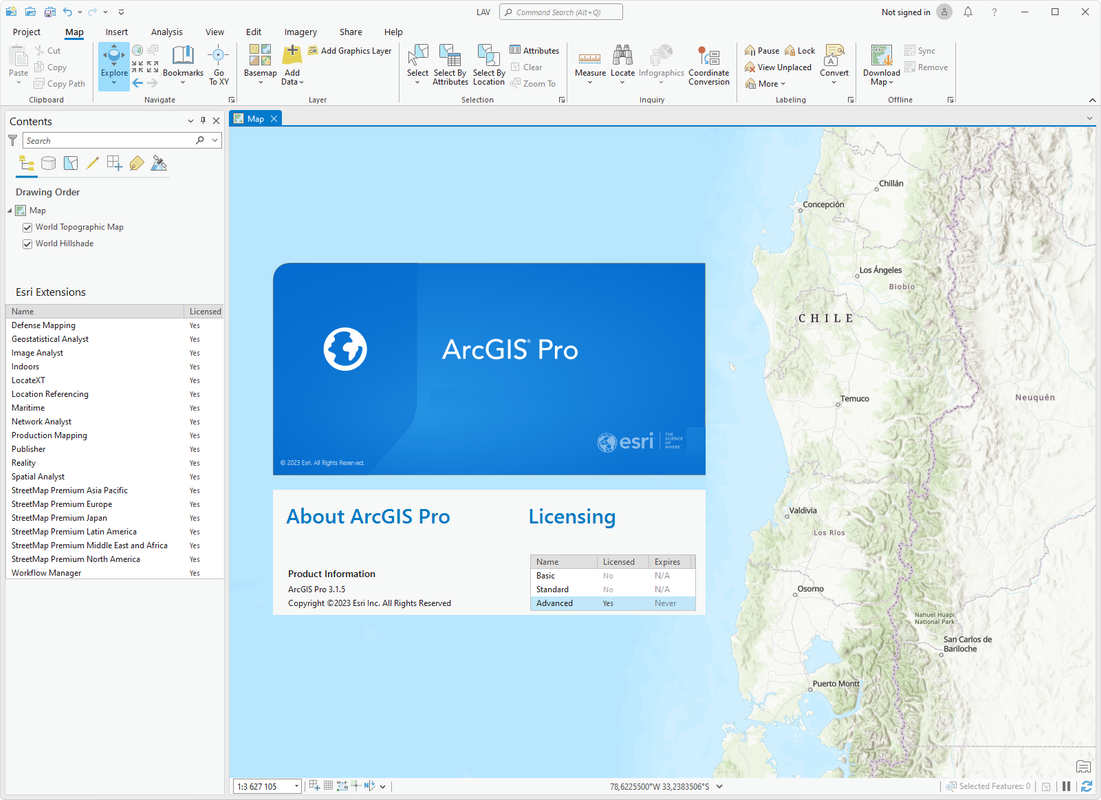1101x800 pixels.
Task: Choose List By Snapping view
Action: click(114, 164)
